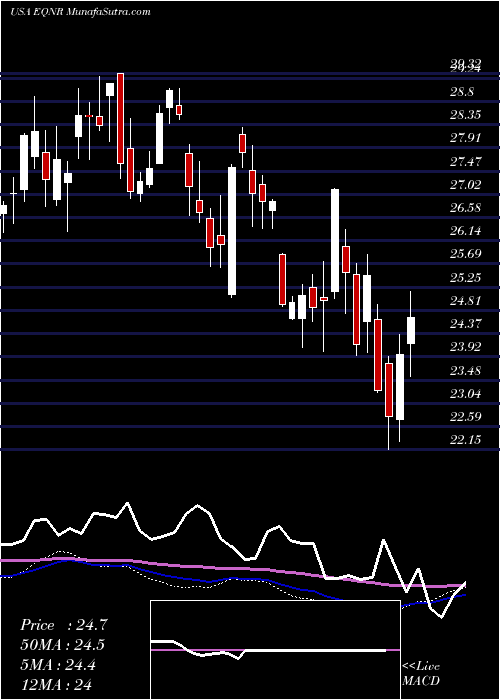The width and height of the screenshot is (500, 700).
Task: Click the 27.02 price axis label
Action: [x=465, y=184]
